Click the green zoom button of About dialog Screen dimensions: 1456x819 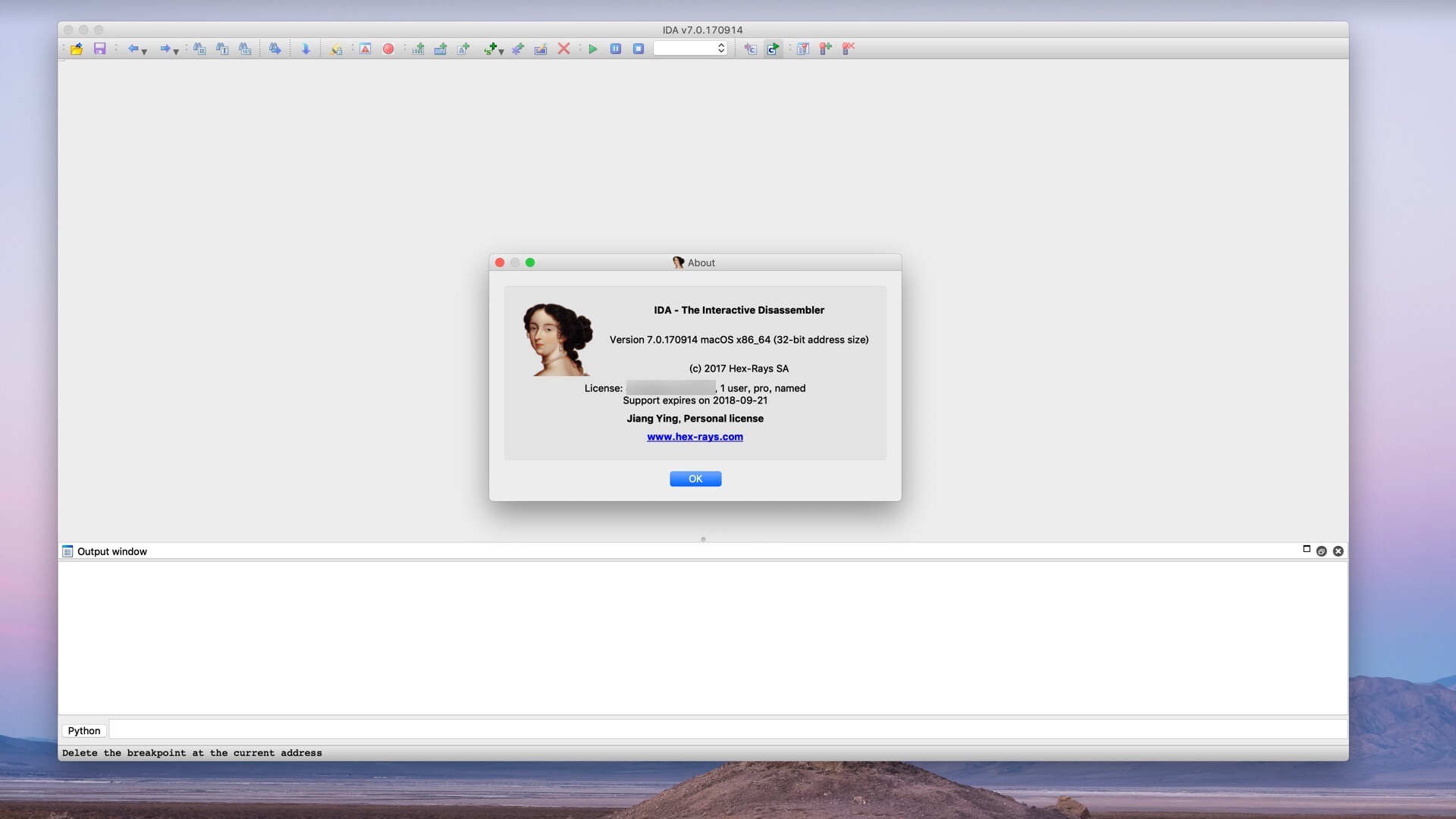(530, 262)
